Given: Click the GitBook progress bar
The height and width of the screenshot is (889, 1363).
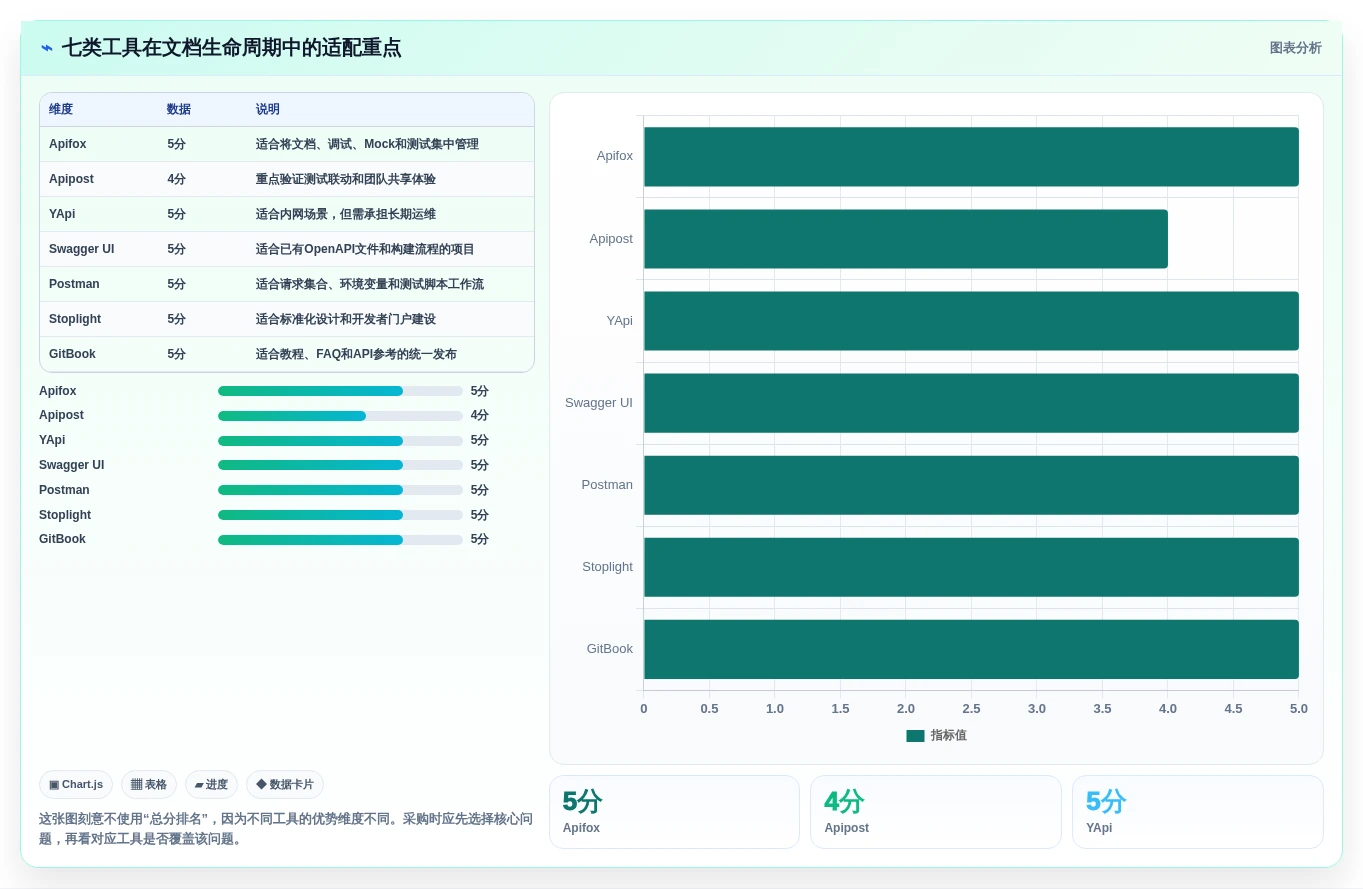Looking at the screenshot, I should [x=340, y=539].
